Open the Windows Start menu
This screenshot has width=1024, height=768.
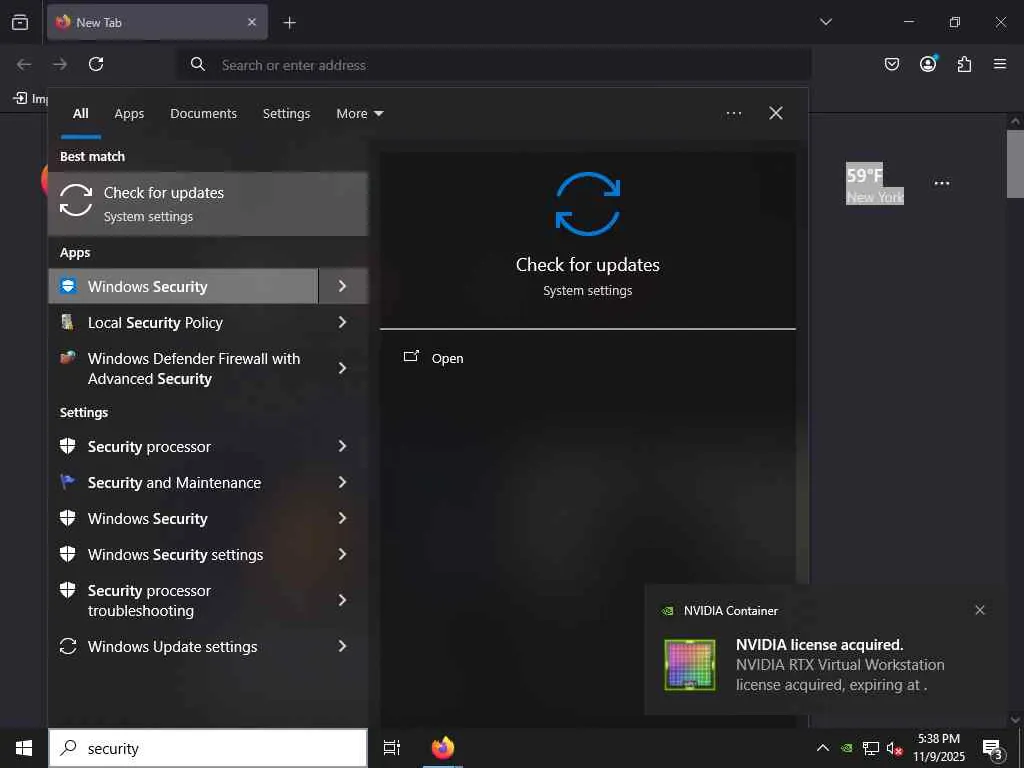tap(24, 748)
